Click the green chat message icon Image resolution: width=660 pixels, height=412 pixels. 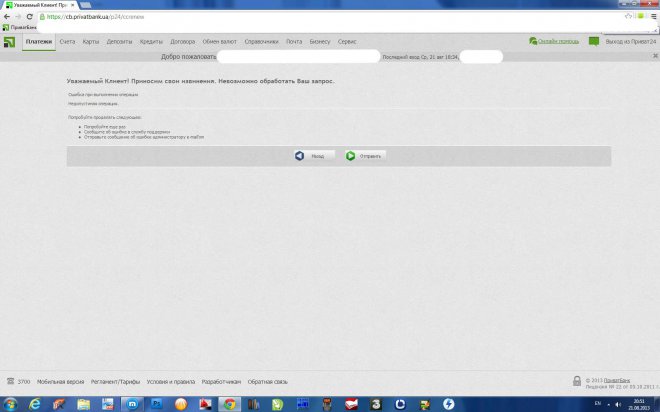594,42
